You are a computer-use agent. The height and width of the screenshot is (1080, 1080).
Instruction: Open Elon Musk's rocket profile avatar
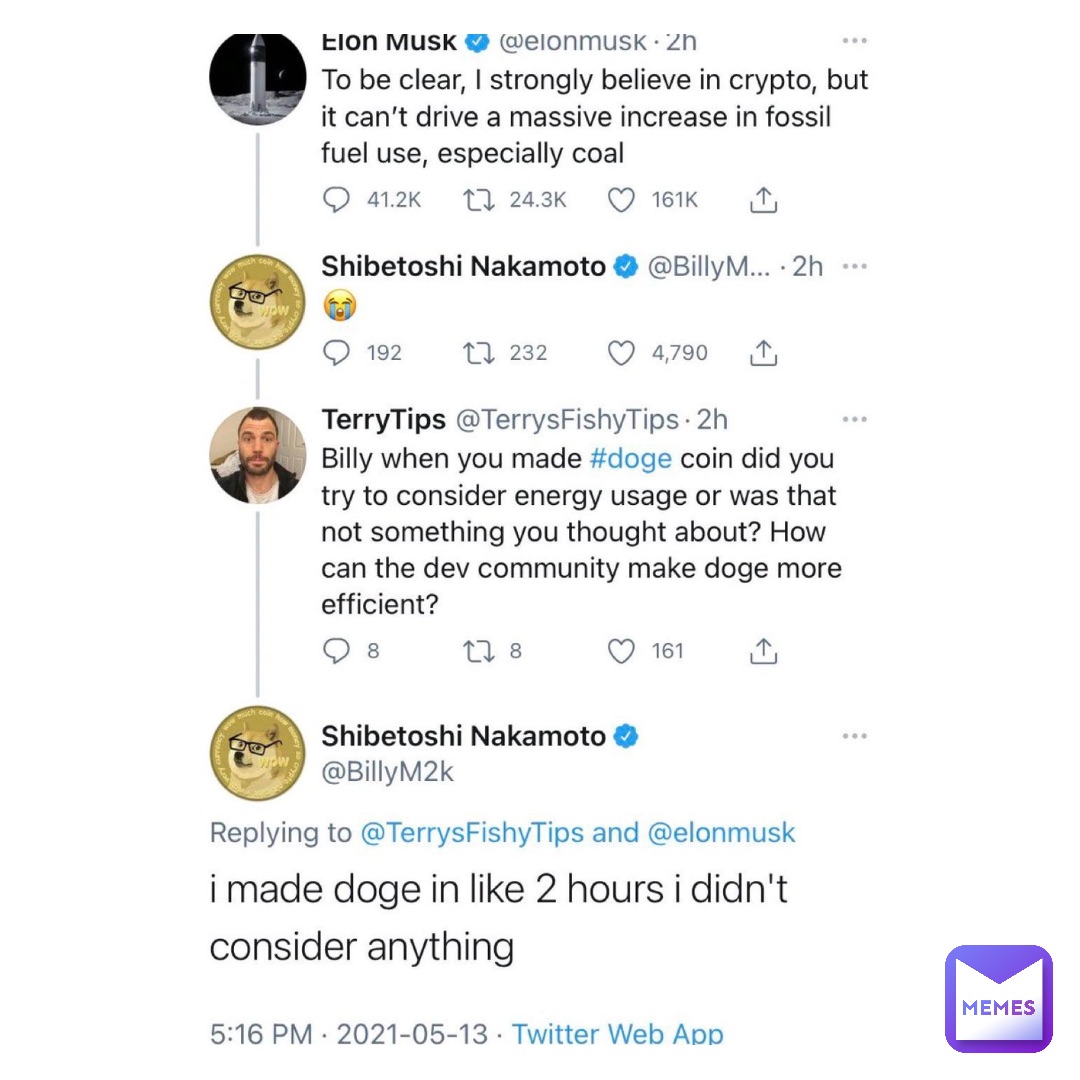(257, 78)
